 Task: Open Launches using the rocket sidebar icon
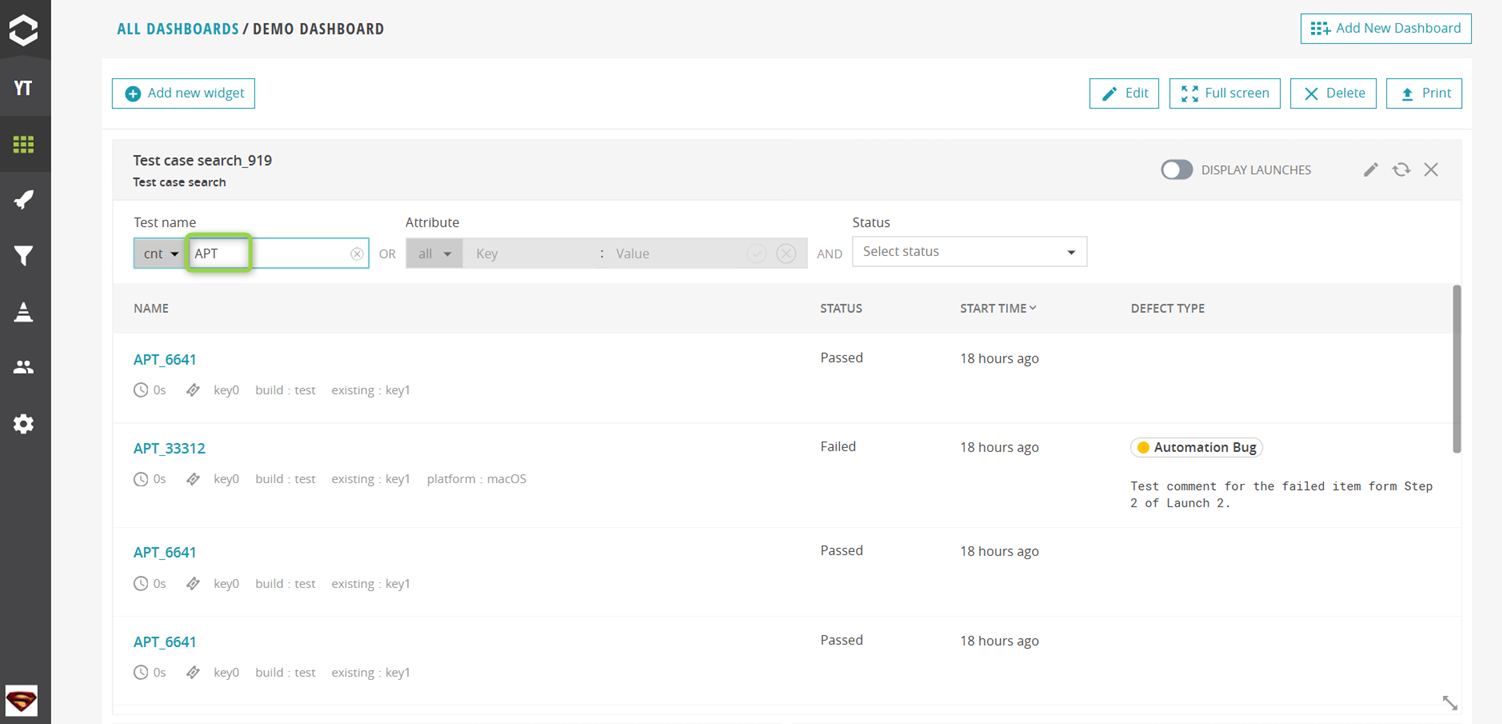(x=25, y=199)
